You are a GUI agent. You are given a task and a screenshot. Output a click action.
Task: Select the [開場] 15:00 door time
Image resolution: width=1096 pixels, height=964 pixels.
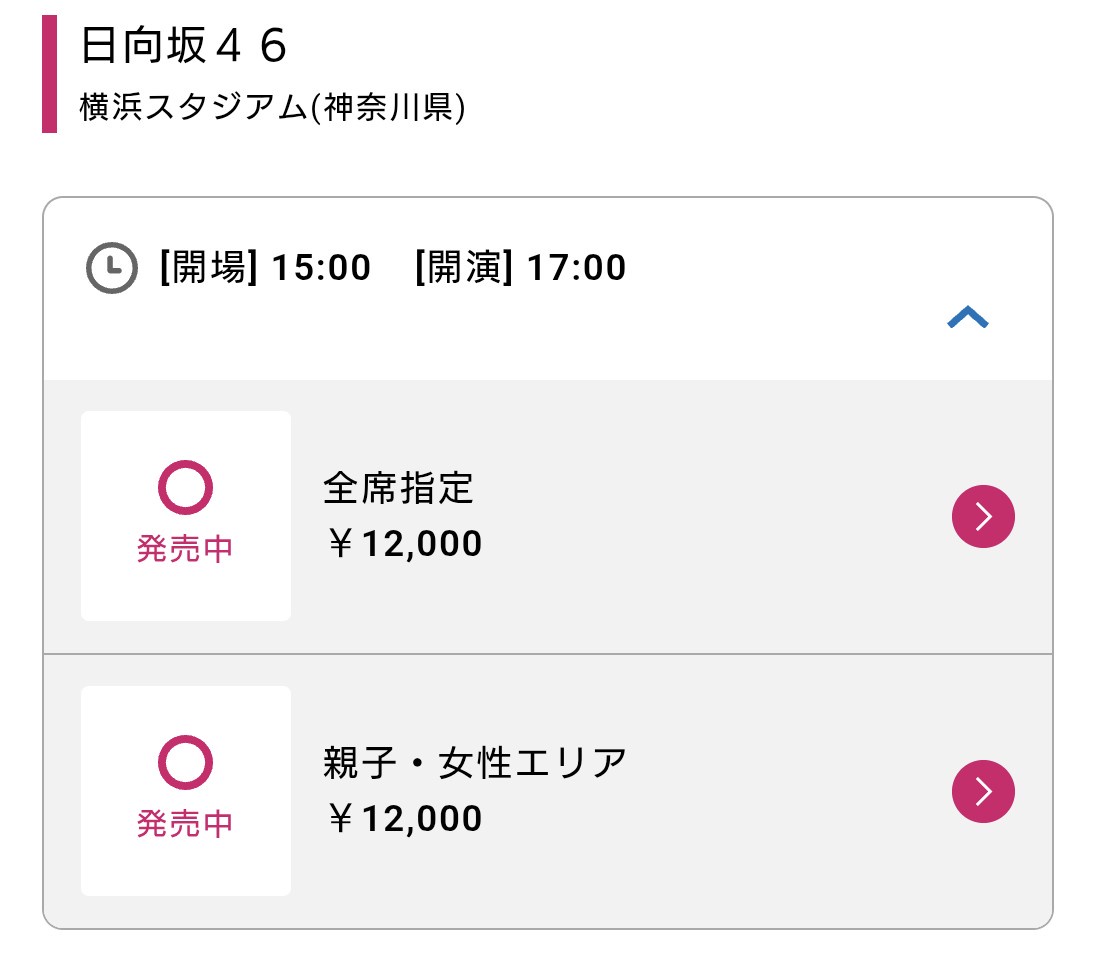tap(265, 268)
